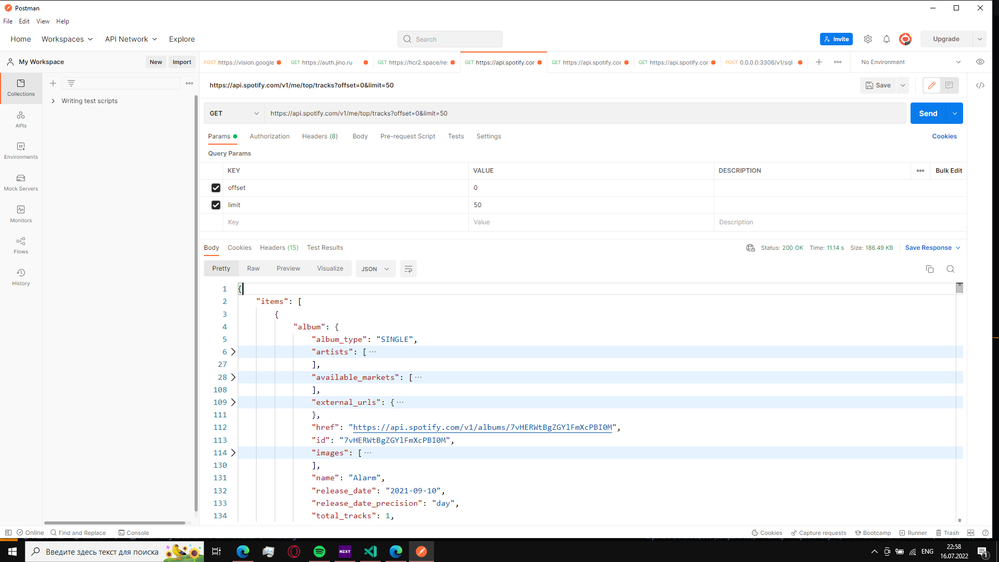This screenshot has height=562, width=999.
Task: Click the new tab plus icon
Action: [819, 62]
